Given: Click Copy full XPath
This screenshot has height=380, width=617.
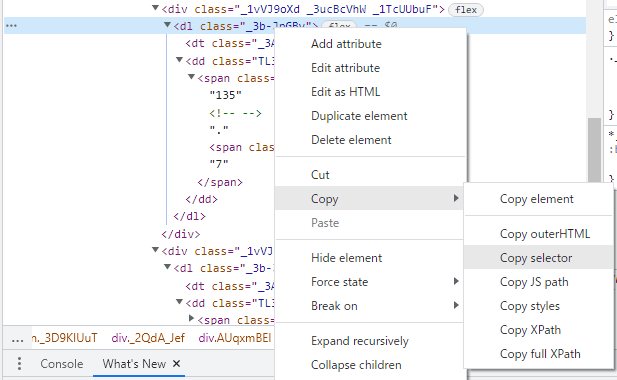Looking at the screenshot, I should (x=540, y=354).
